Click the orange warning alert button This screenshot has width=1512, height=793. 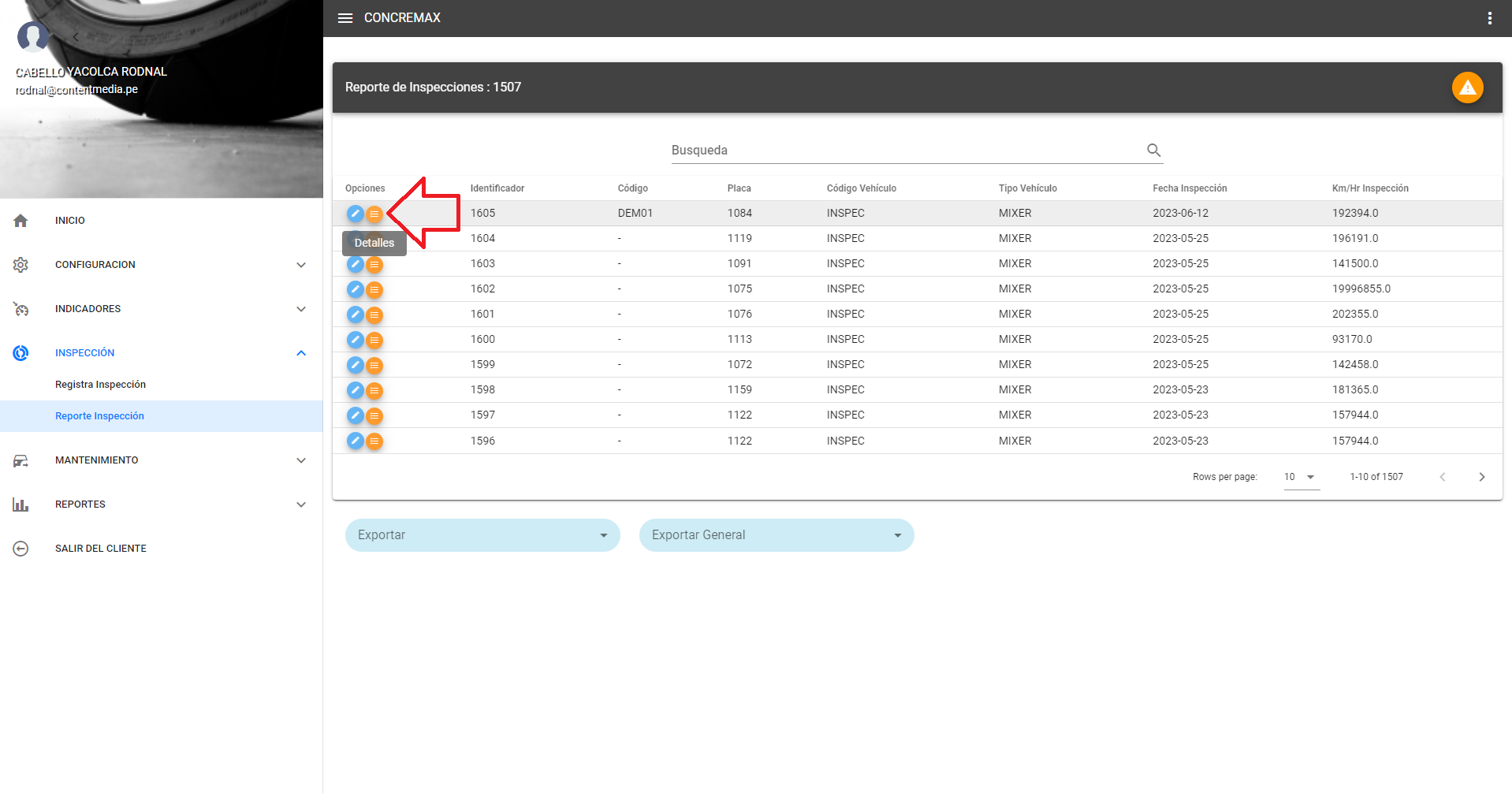tap(1467, 87)
